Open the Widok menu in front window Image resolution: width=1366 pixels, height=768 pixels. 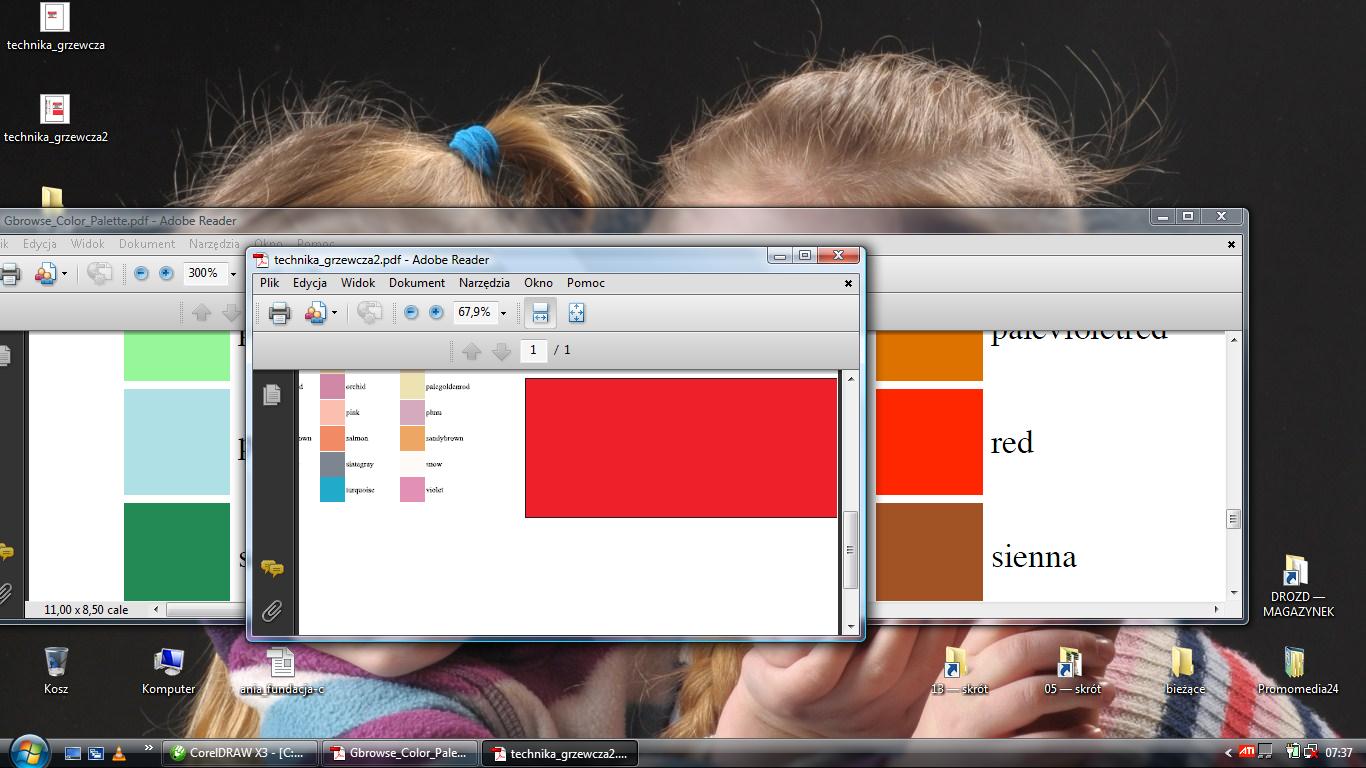[358, 283]
